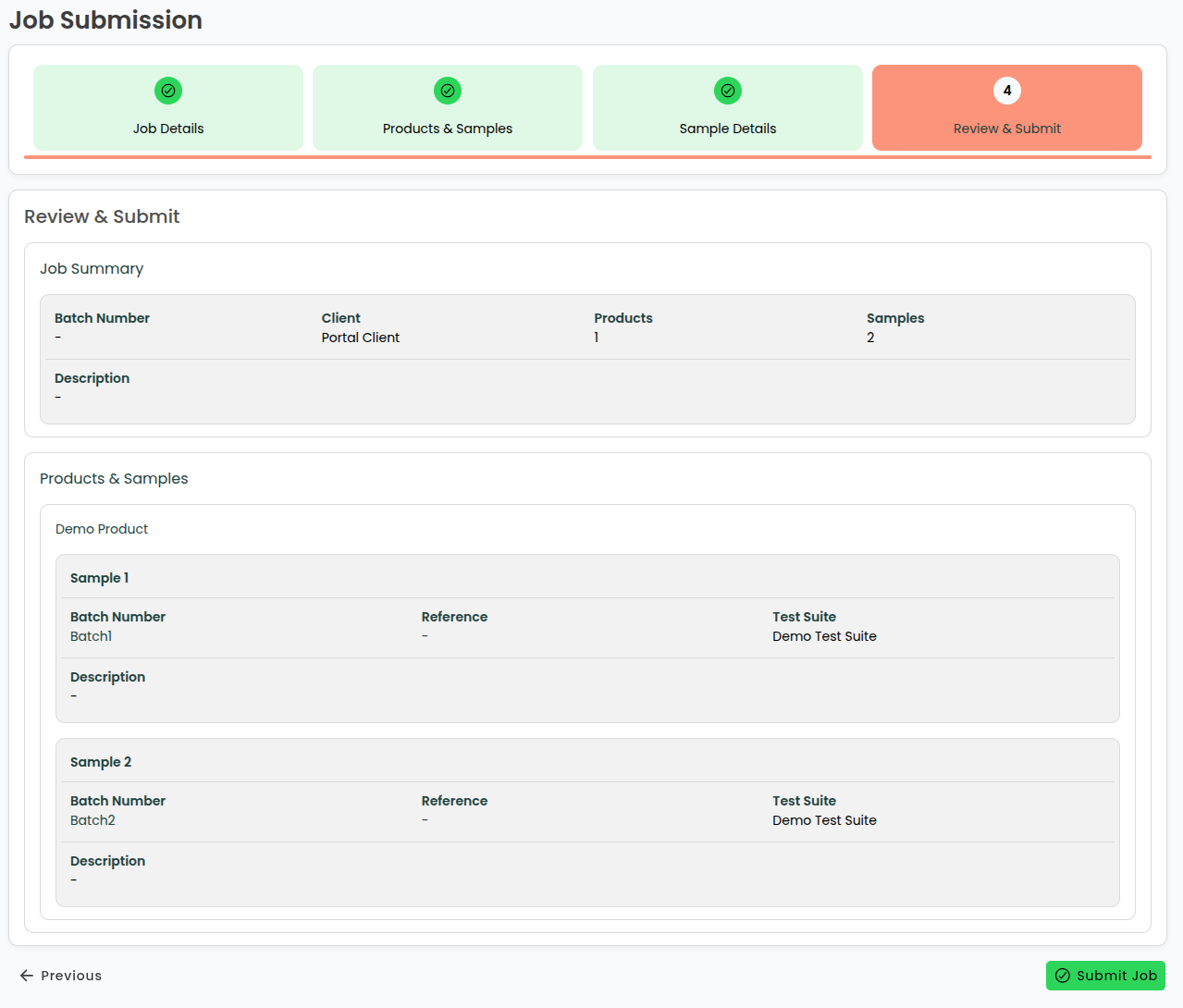
Task: Click the Samples label in Job Summary
Action: (x=895, y=318)
